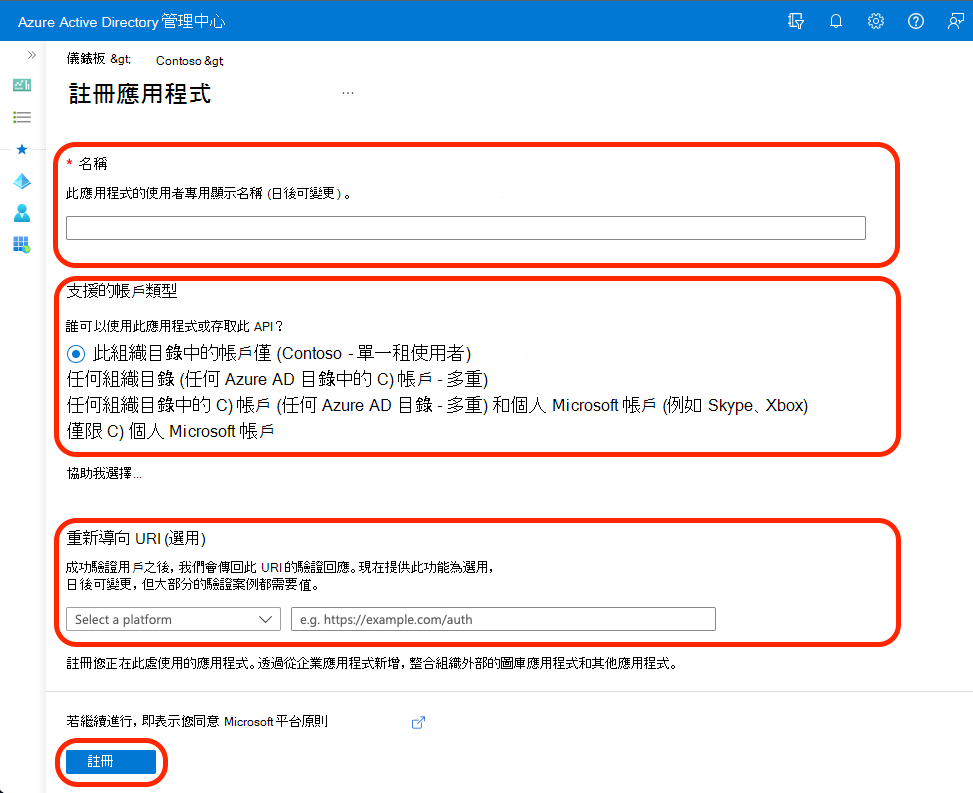Click the 註冊 button
Screen dimensions: 973x793
tap(111, 761)
